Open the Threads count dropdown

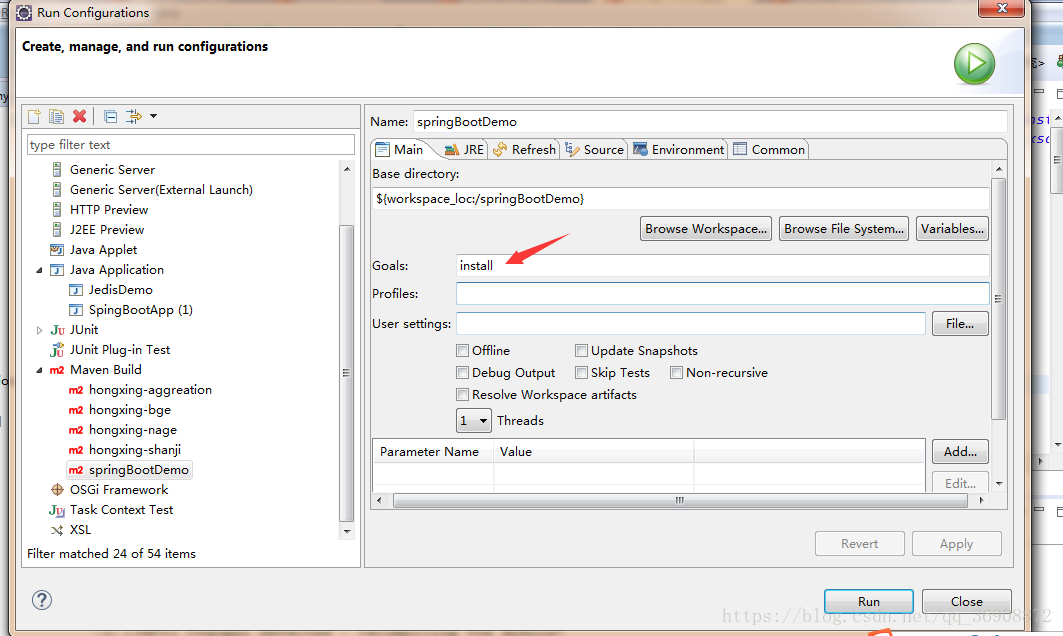pos(473,421)
